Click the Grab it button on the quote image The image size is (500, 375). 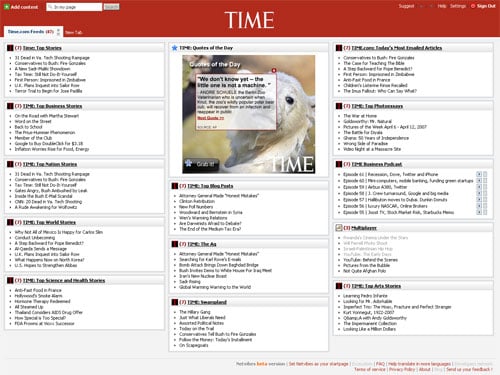[x=201, y=164]
